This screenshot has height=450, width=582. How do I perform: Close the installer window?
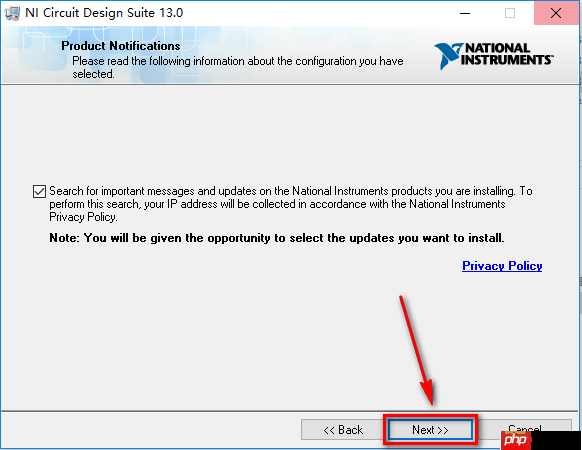point(556,13)
